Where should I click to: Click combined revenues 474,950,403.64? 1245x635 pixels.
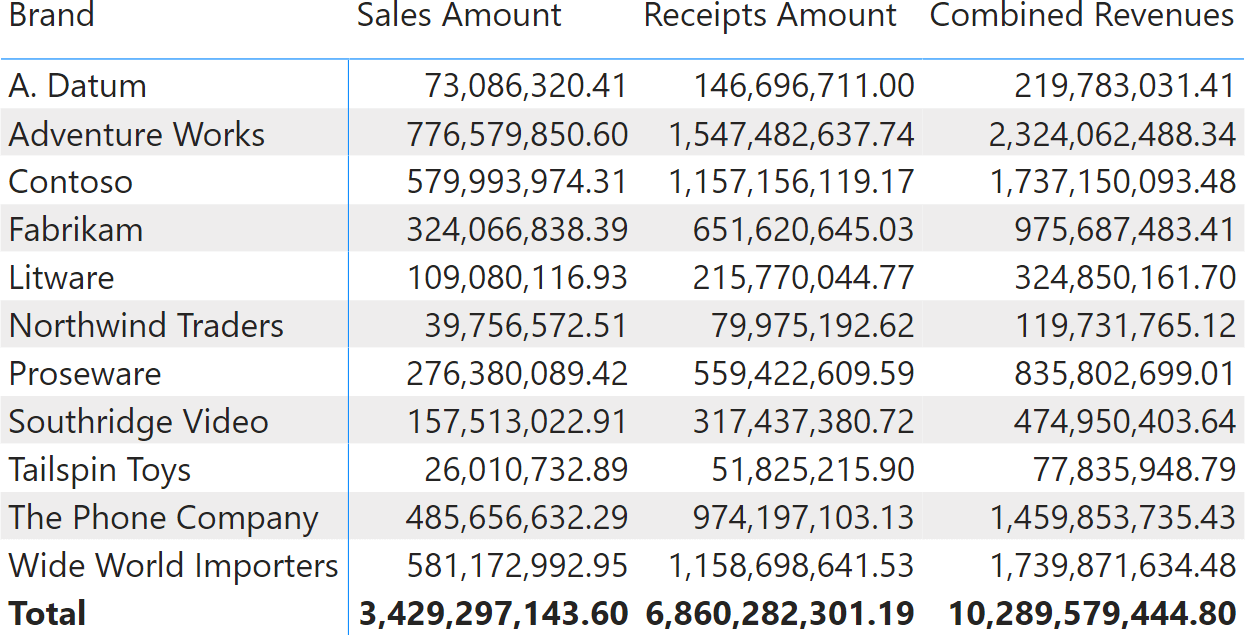tap(1125, 422)
